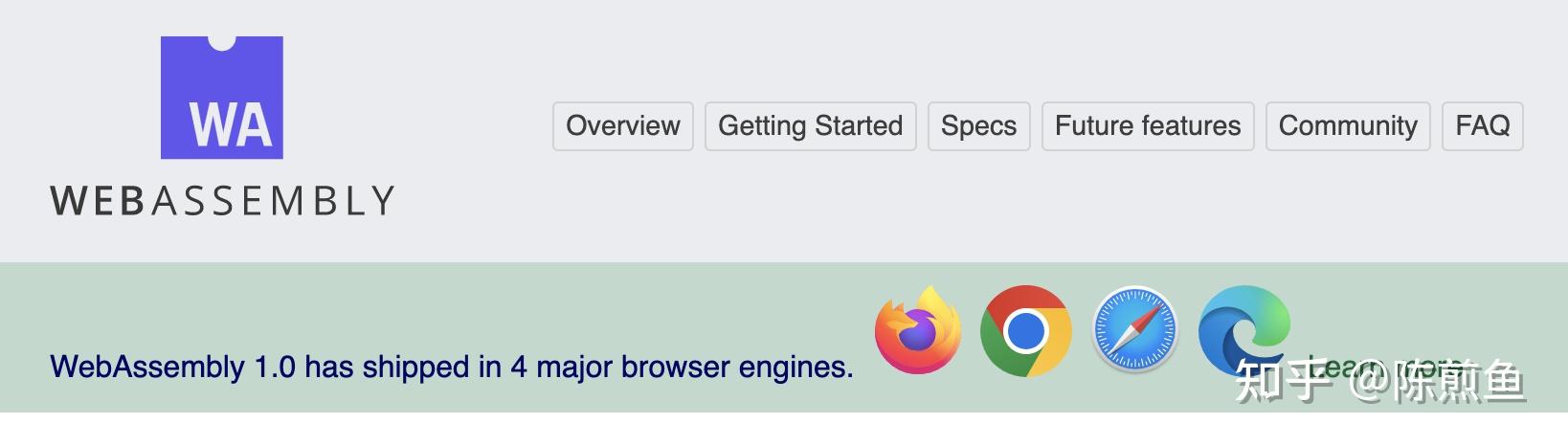Screen dimensions: 1568x446
Task: Click the 知乎 watermark logo
Action: pos(1283,380)
